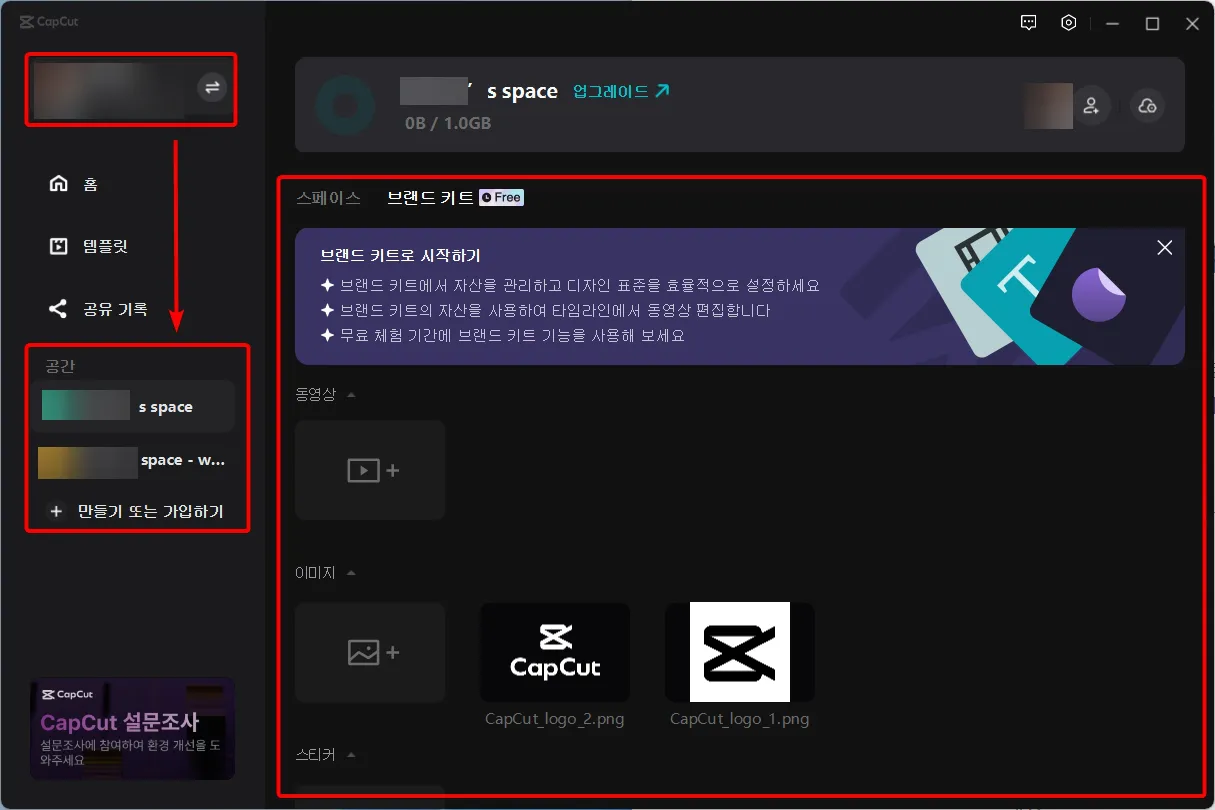The height and width of the screenshot is (810, 1215).
Task: Click the home icon in sidebar
Action: point(59,184)
